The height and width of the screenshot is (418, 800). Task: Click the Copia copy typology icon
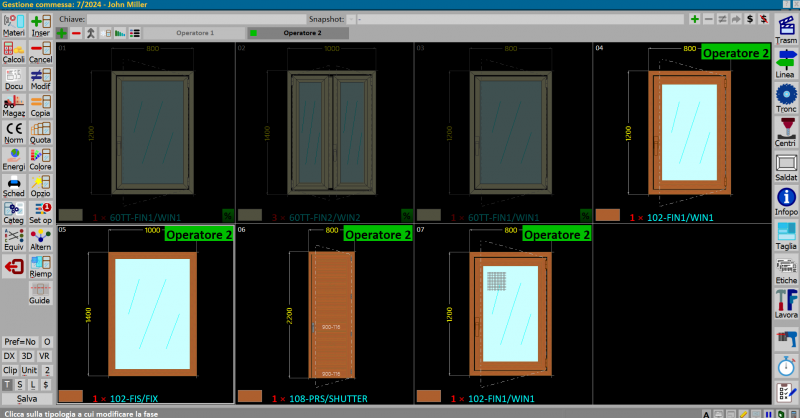tap(40, 106)
